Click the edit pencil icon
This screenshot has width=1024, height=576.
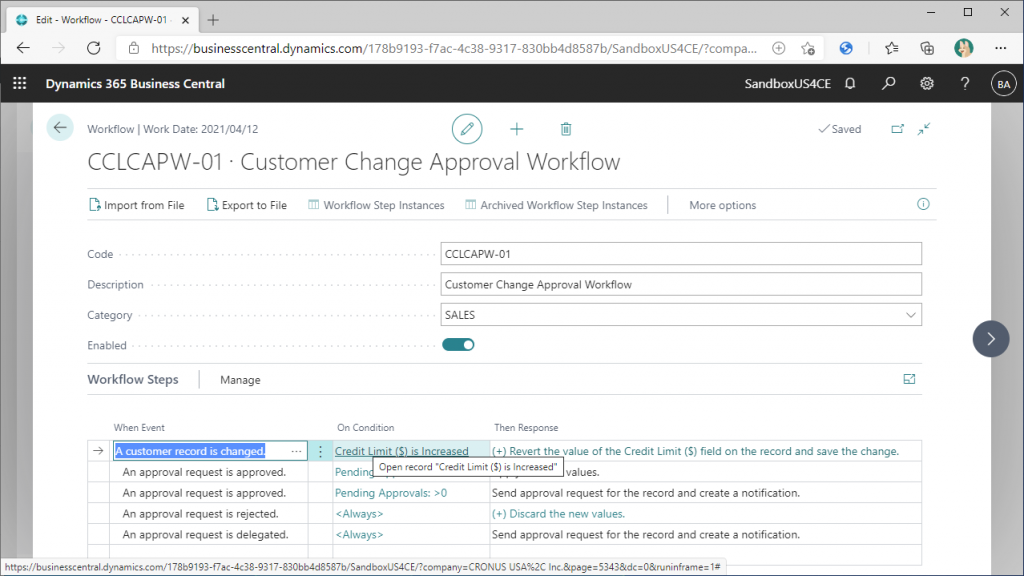click(x=467, y=129)
